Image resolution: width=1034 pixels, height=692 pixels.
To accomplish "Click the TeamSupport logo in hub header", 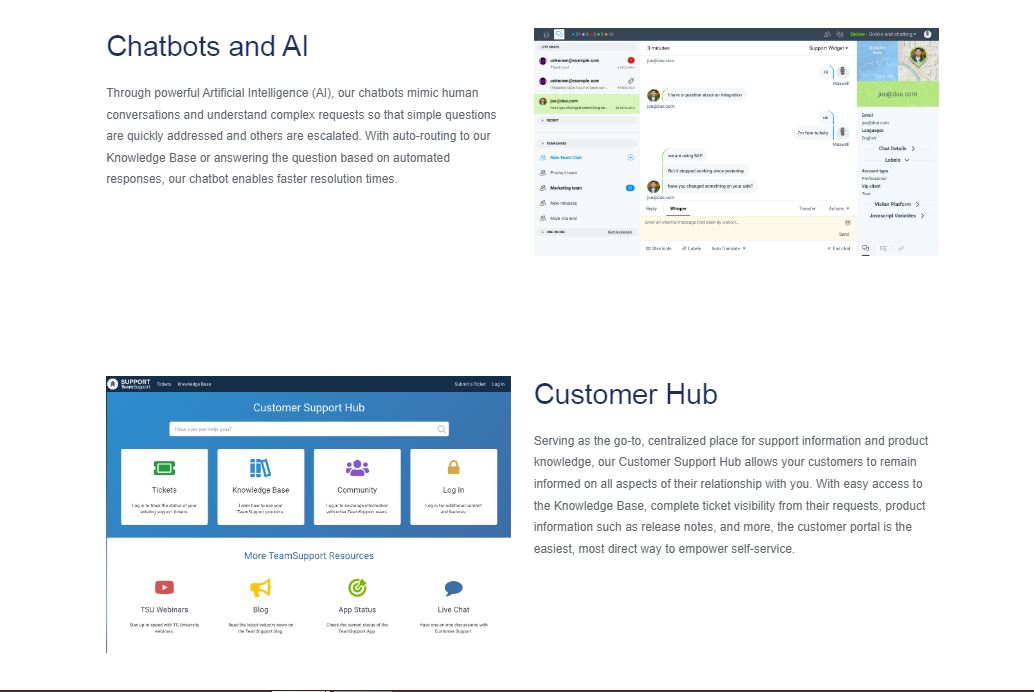I will 130,384.
